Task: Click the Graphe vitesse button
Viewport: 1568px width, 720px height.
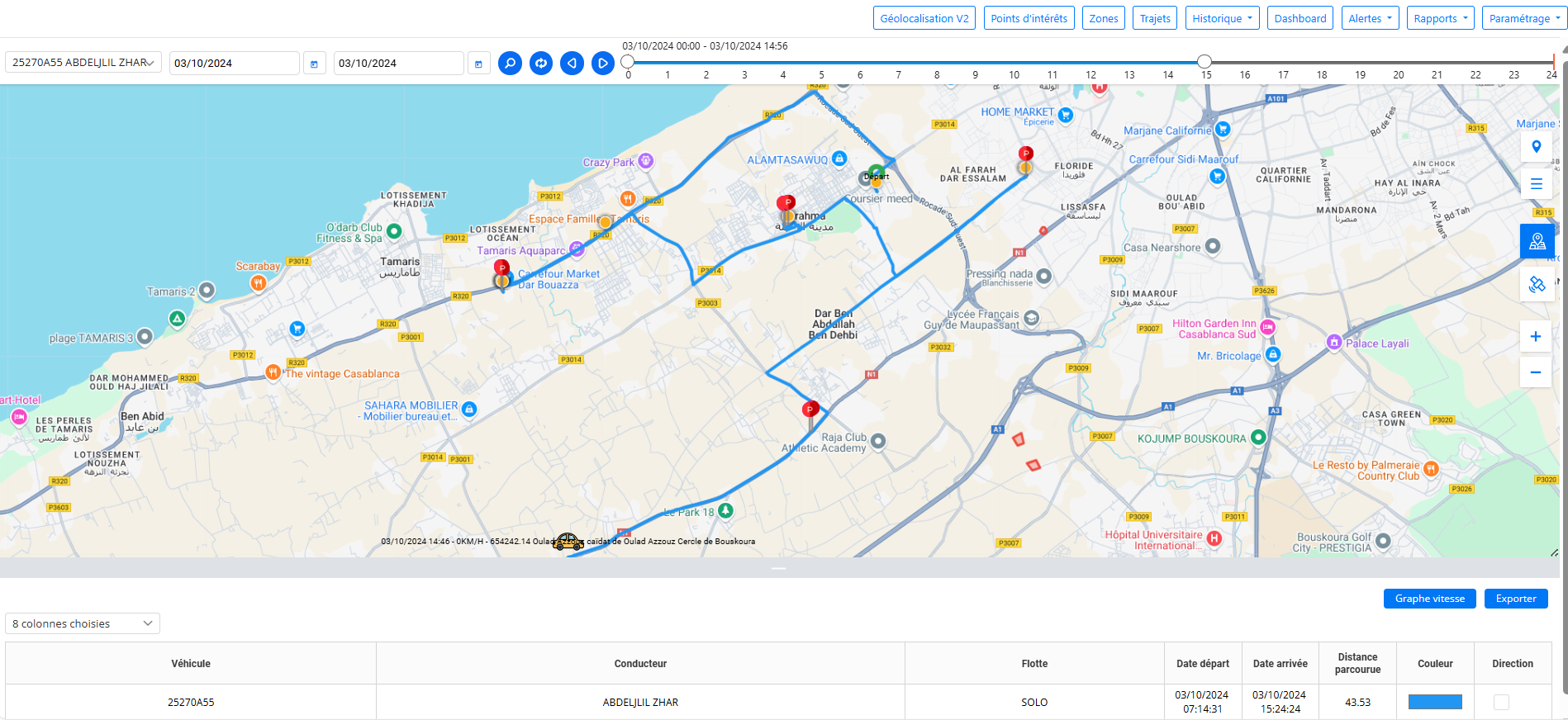Action: 1430,599
